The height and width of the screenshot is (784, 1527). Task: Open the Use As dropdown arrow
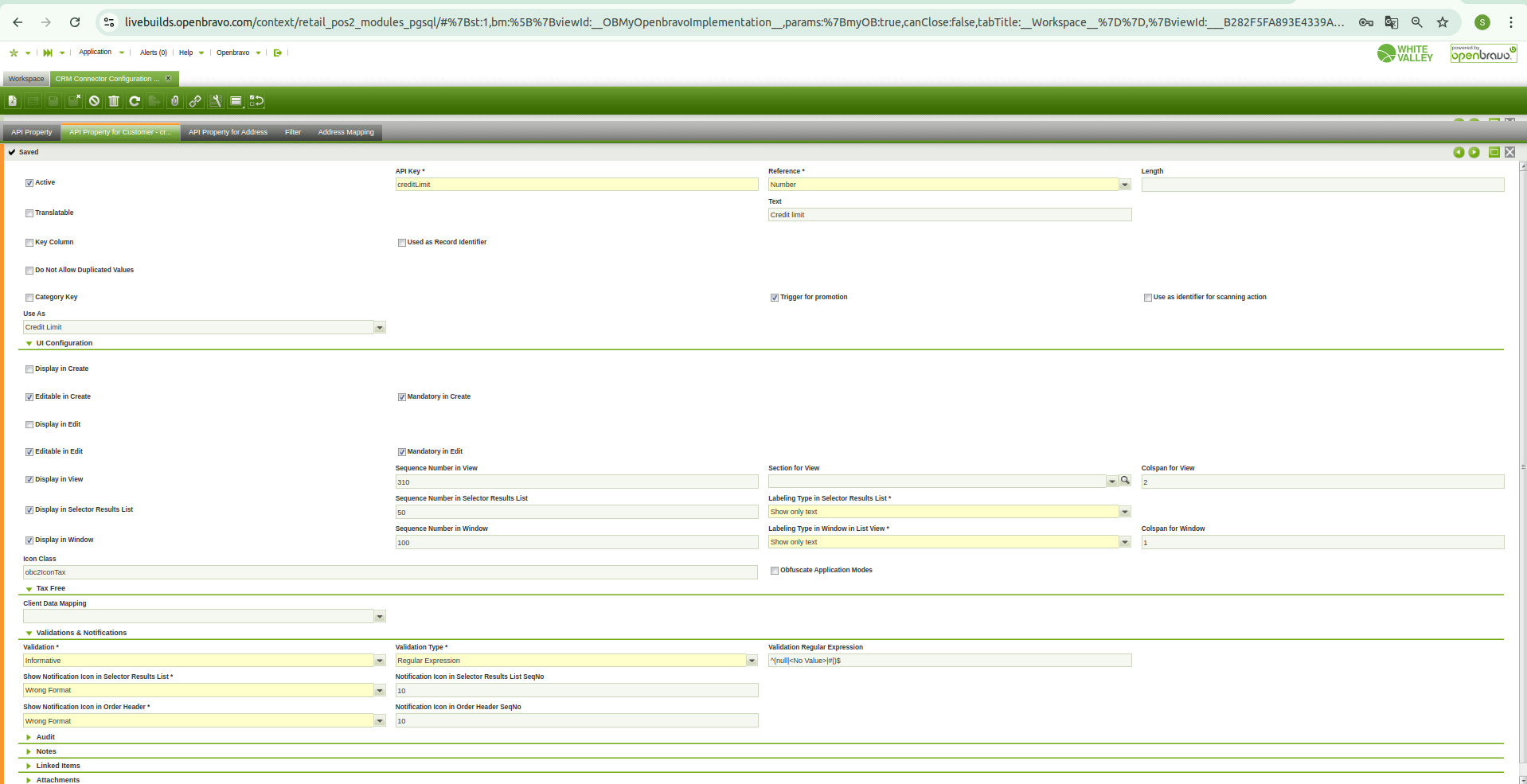(x=380, y=328)
